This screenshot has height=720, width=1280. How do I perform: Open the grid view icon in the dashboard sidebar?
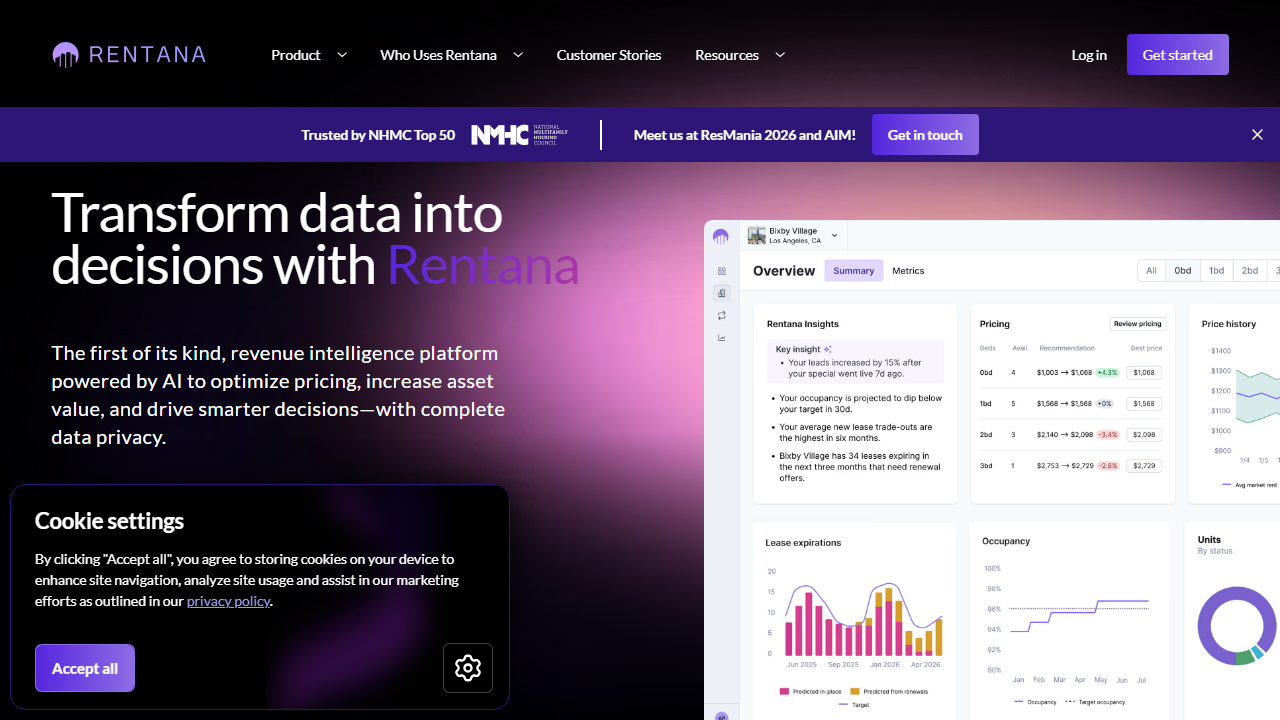tap(721, 271)
